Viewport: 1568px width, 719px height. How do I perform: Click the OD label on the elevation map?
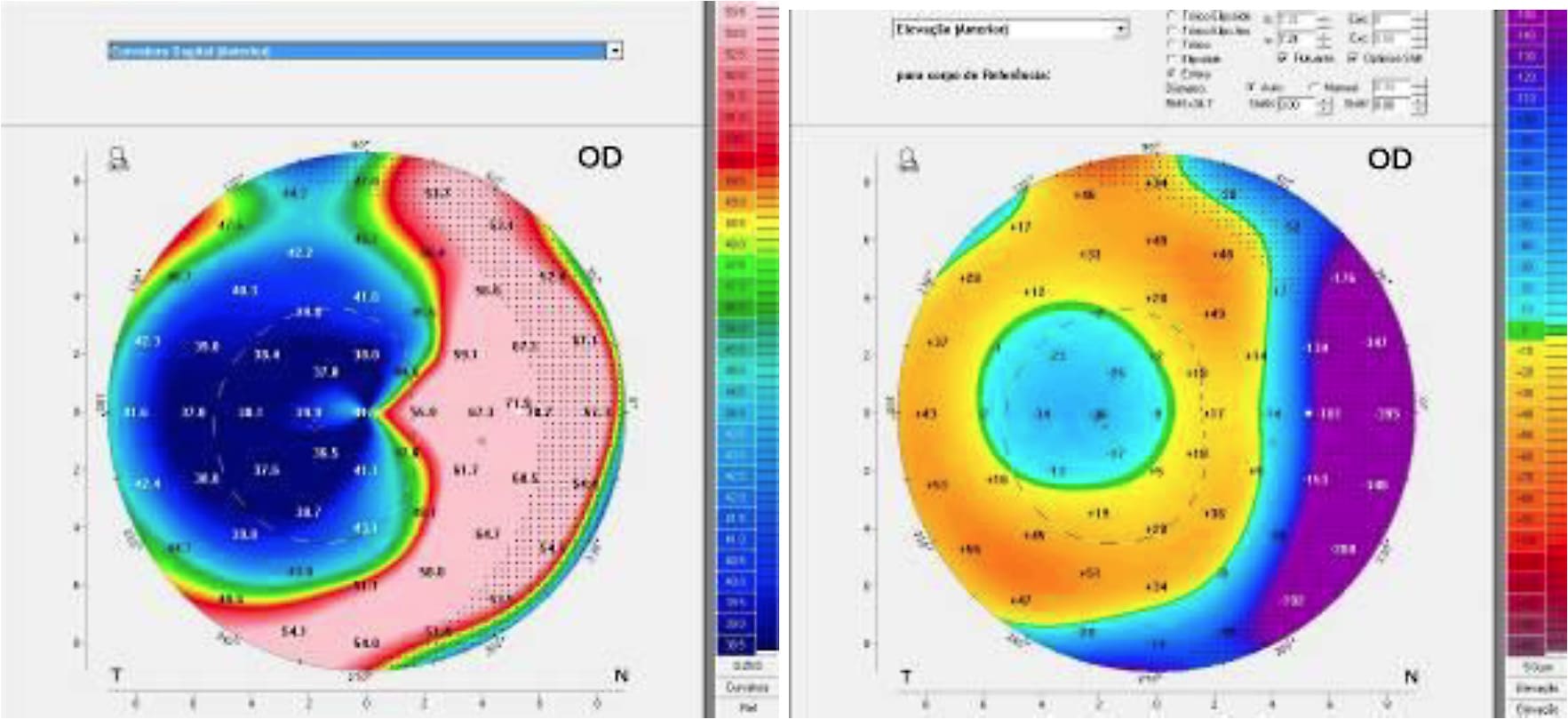[x=1389, y=159]
